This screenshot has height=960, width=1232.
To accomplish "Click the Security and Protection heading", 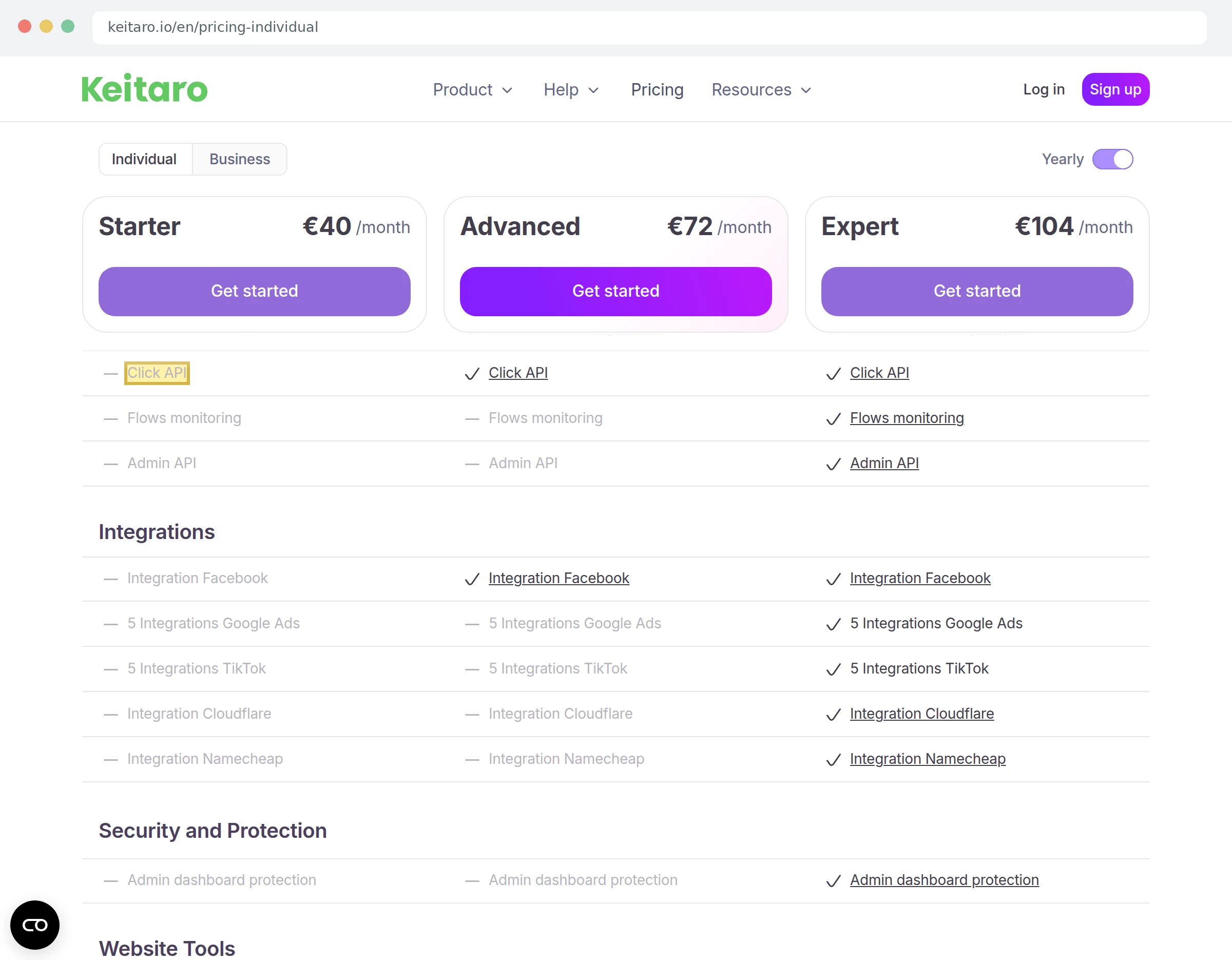I will pyautogui.click(x=213, y=831).
